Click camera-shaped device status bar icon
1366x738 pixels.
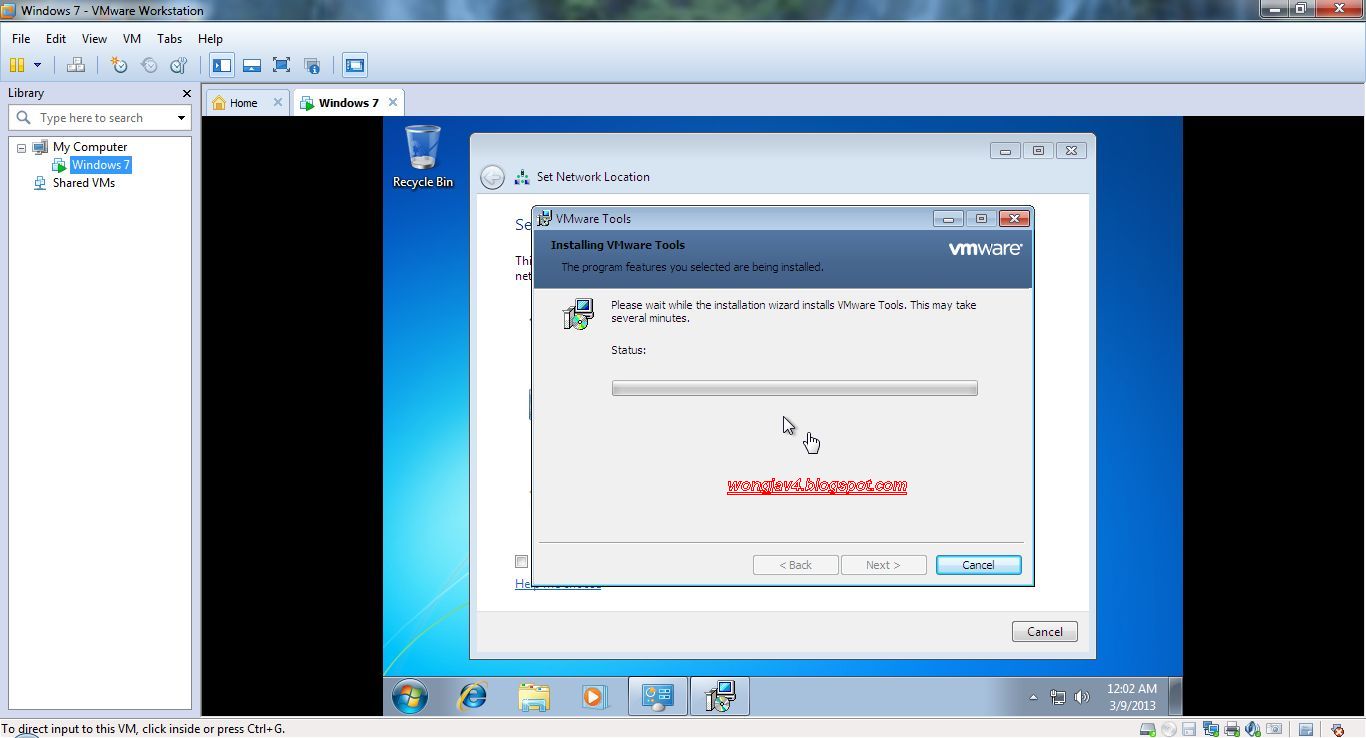coord(1274,729)
